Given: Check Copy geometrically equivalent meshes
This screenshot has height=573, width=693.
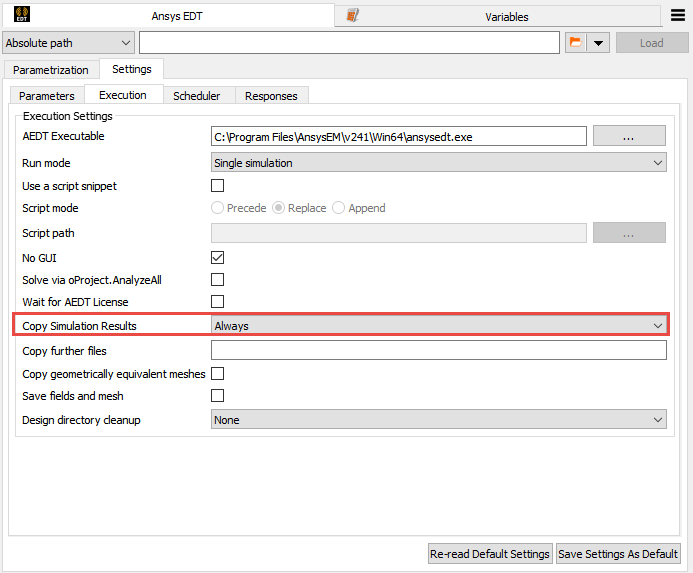Looking at the screenshot, I should coord(217,374).
